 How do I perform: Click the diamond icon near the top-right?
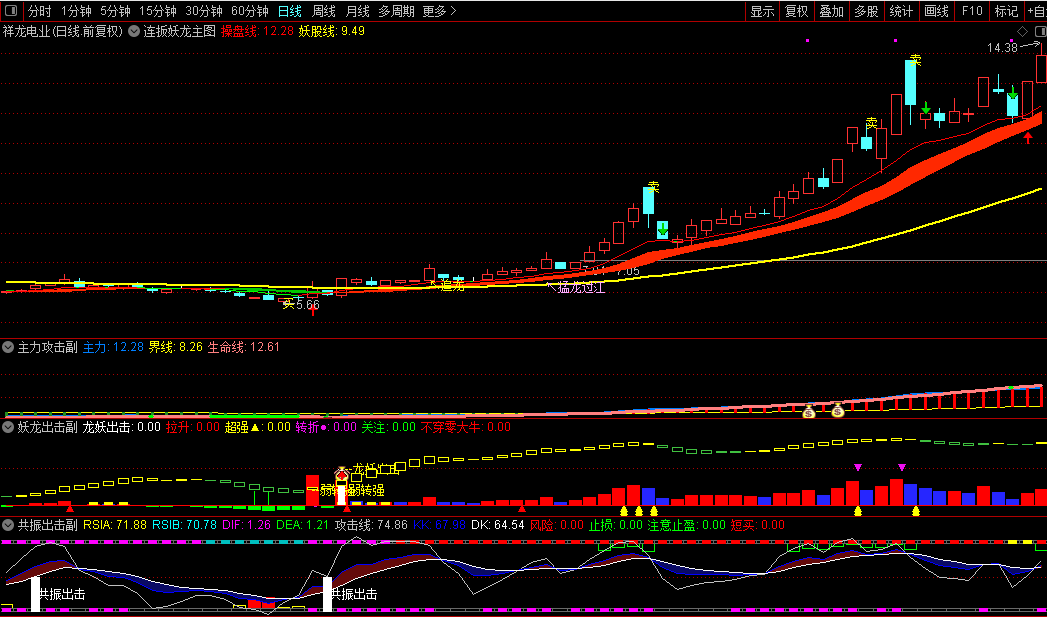click(1022, 31)
